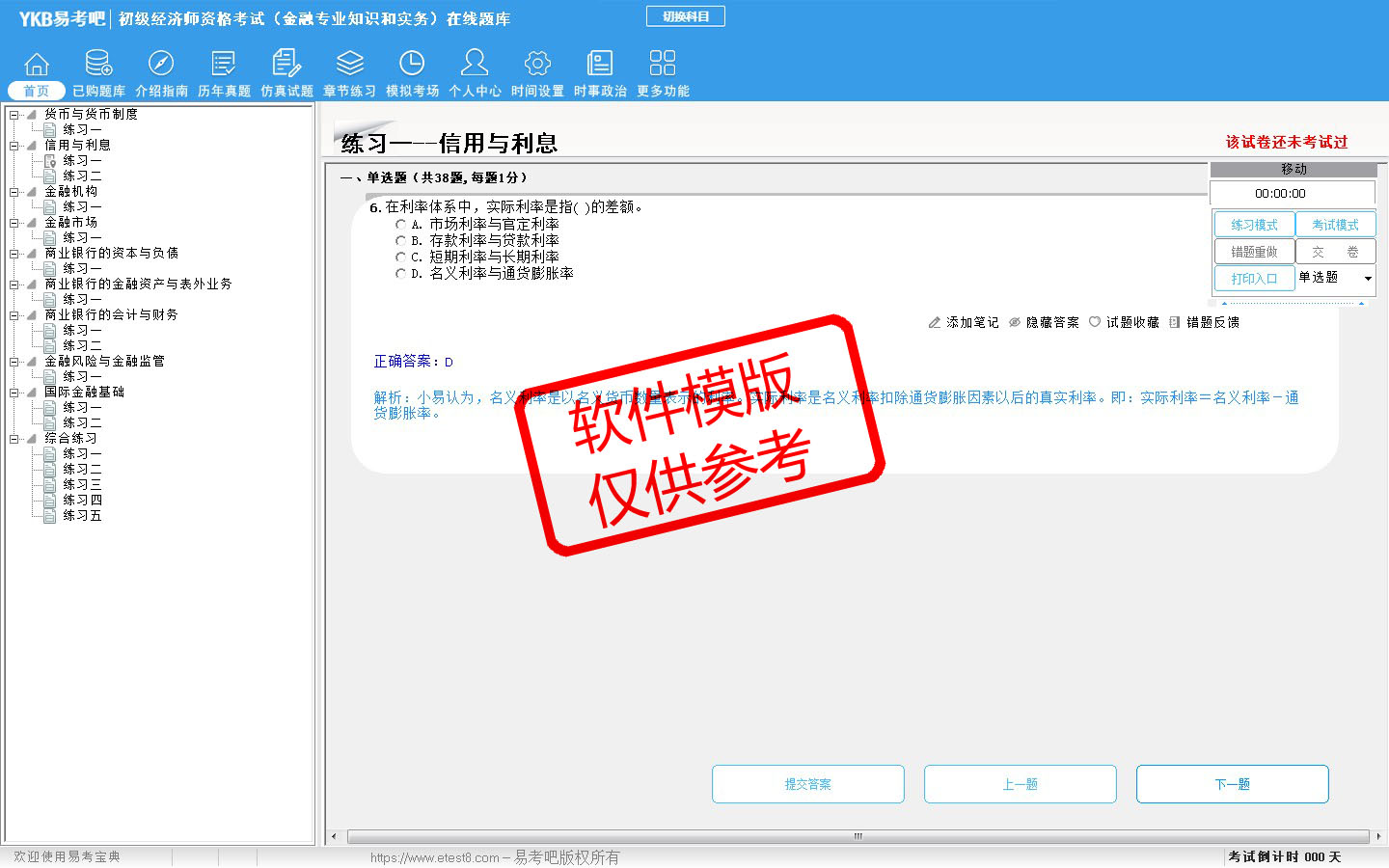Open the 个人中心 user icon
The height and width of the screenshot is (868, 1389).
[475, 65]
